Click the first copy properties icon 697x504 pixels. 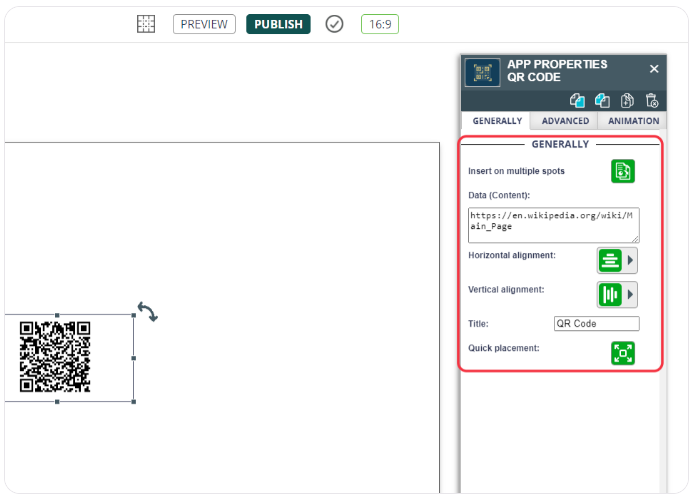pos(577,101)
